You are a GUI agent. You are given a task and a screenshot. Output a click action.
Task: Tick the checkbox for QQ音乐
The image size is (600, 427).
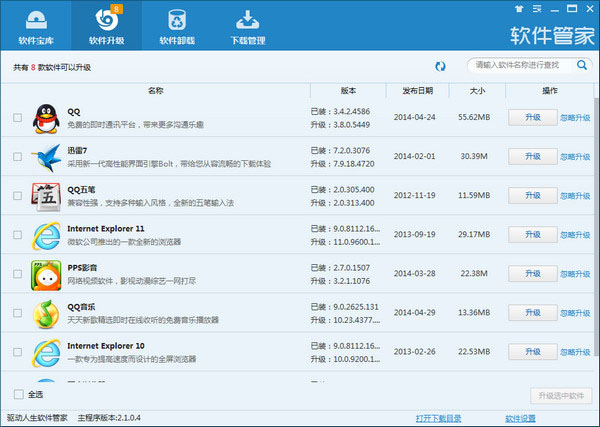tap(17, 313)
